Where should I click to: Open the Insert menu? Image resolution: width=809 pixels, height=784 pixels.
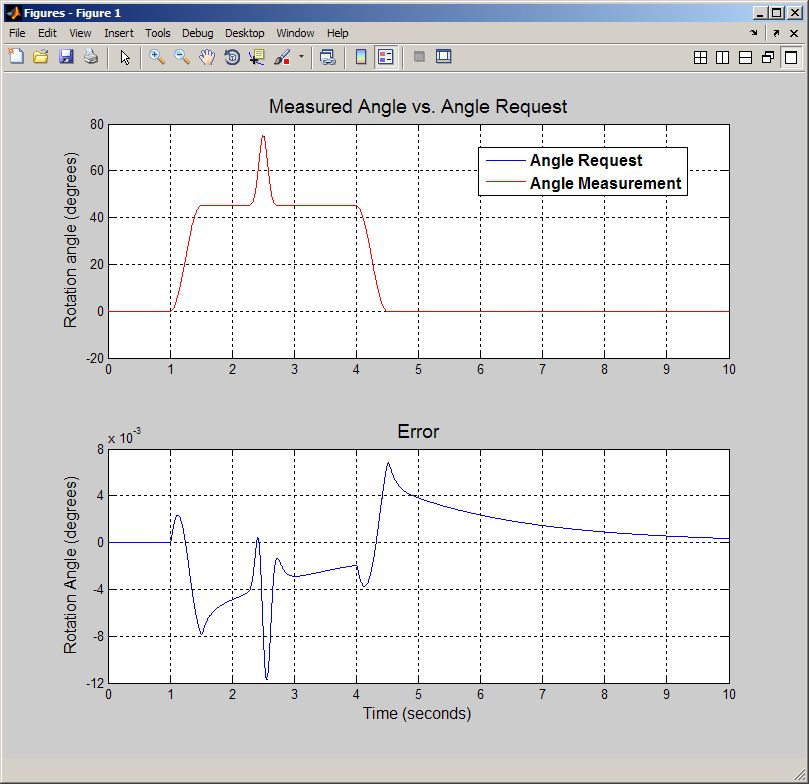click(118, 33)
